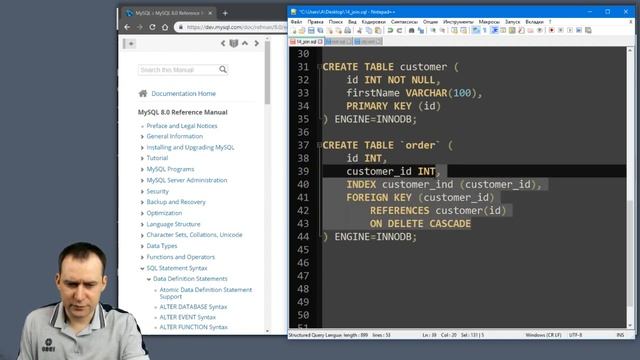Open a new browser tab with plus icon

[x=225, y=13]
